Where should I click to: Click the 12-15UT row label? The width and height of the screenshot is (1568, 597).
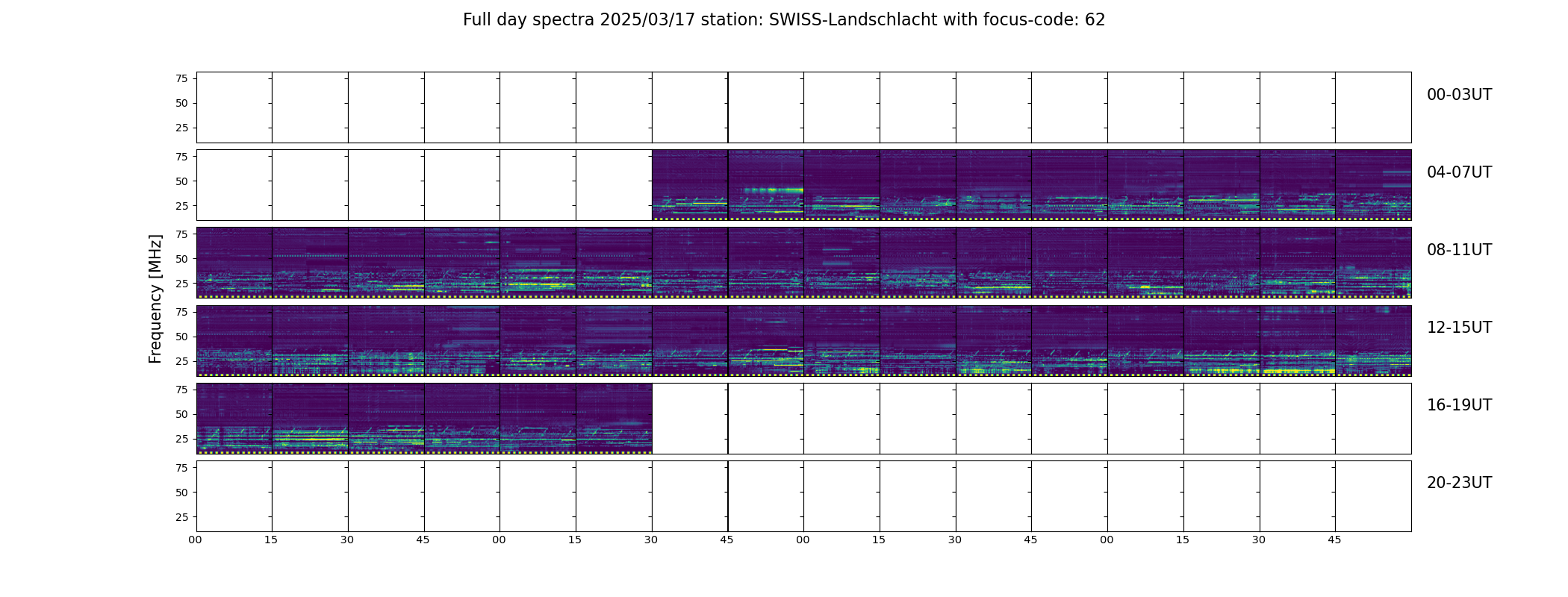point(1459,328)
